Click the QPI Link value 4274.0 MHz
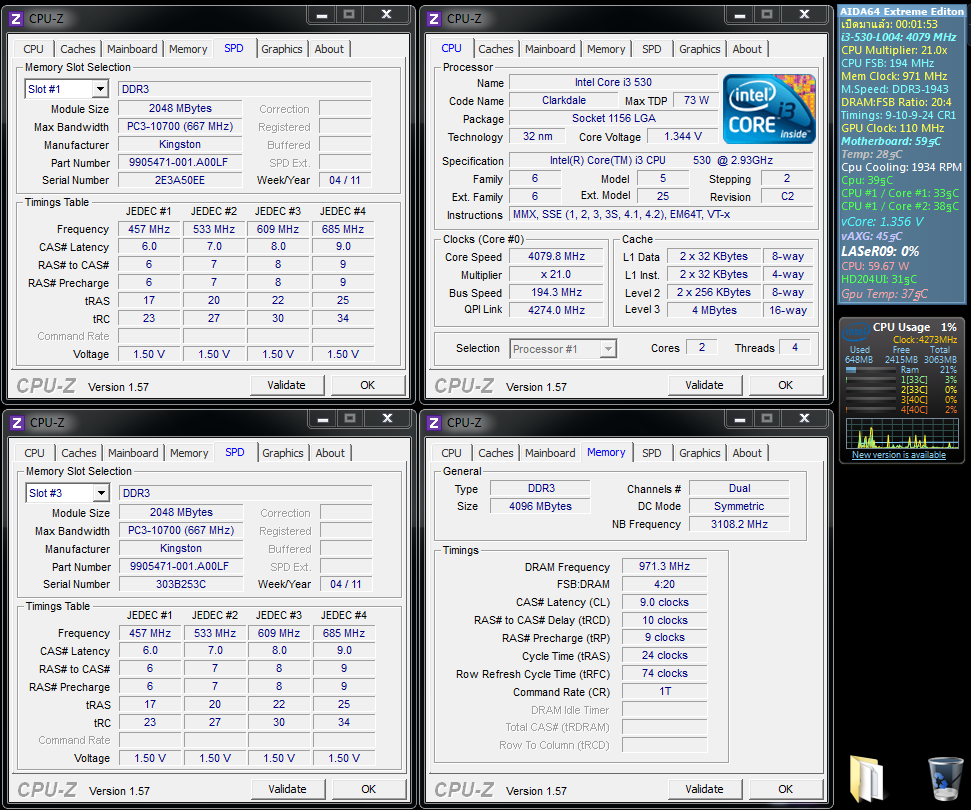Viewport: 971px width, 810px height. point(556,310)
